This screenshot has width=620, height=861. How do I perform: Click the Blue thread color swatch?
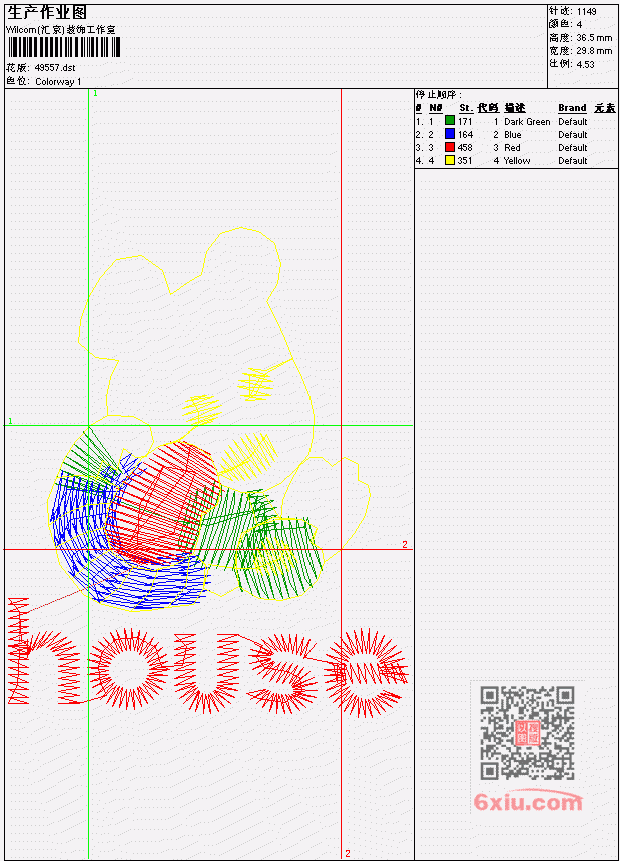click(x=450, y=134)
